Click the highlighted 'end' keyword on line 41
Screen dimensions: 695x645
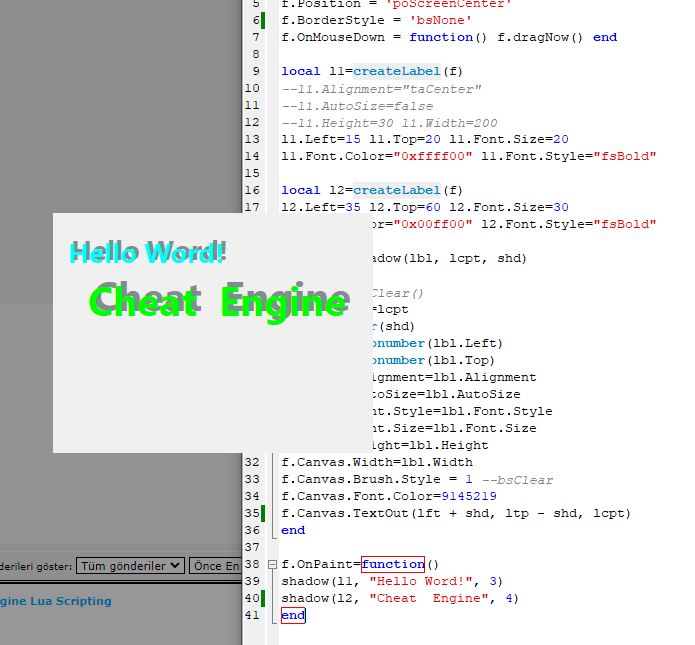pyautogui.click(x=293, y=616)
